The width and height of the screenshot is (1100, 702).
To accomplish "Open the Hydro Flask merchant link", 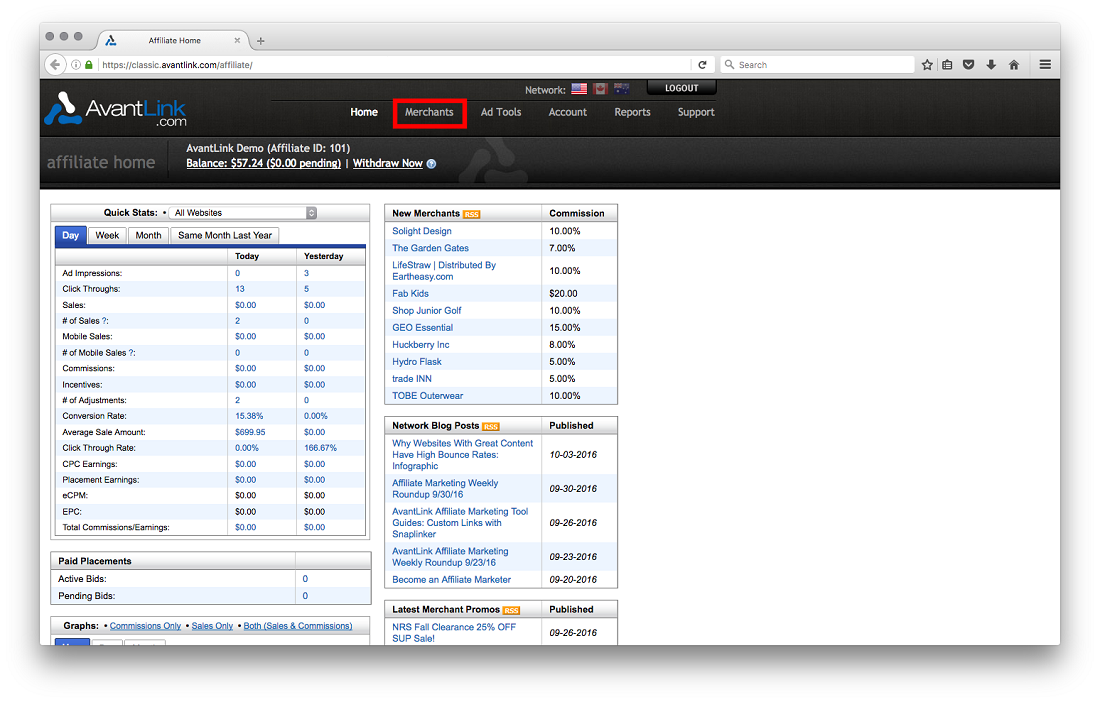I will click(416, 362).
